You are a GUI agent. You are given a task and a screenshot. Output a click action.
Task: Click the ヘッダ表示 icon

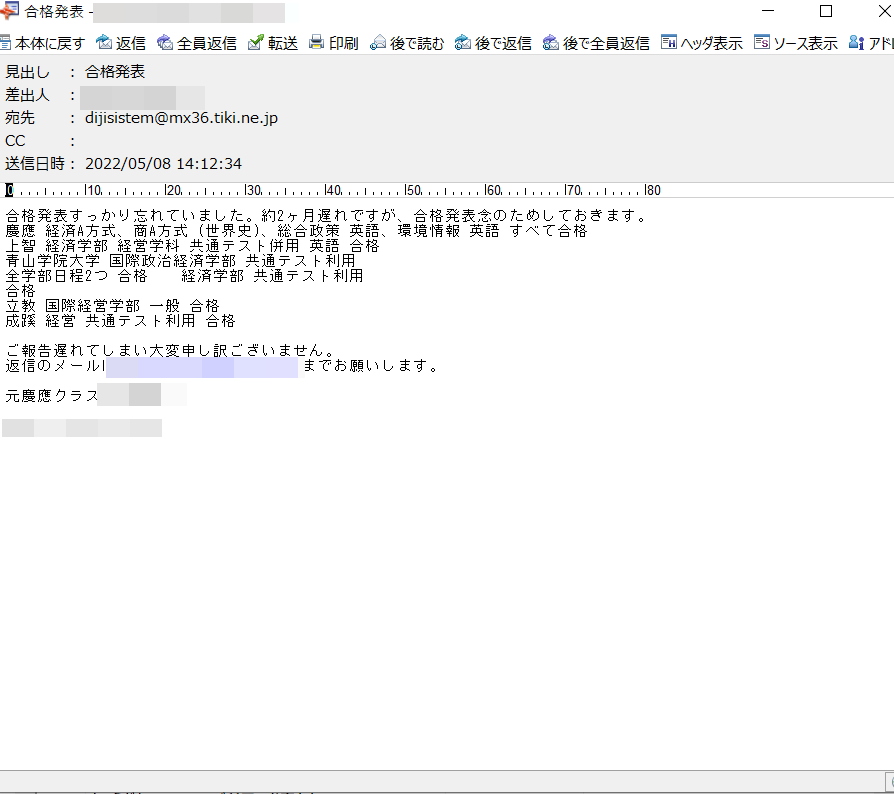pyautogui.click(x=669, y=42)
